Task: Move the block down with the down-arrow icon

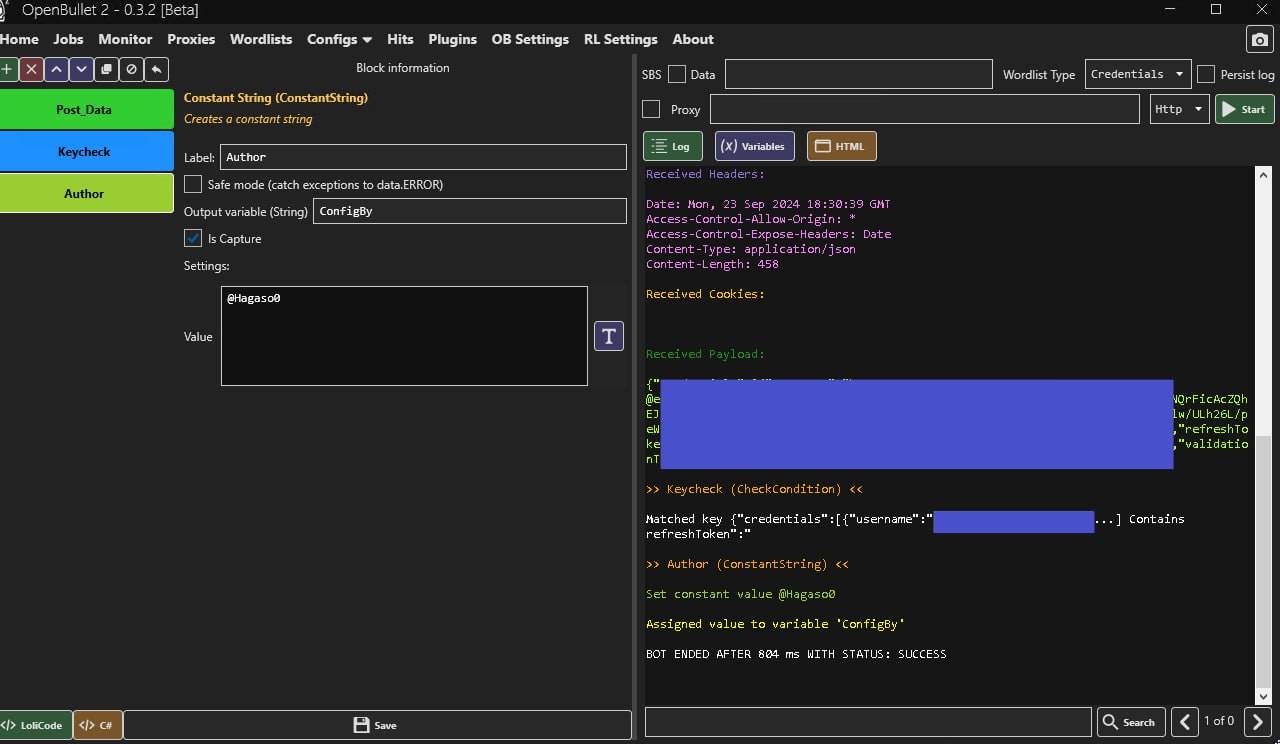Action: point(81,69)
